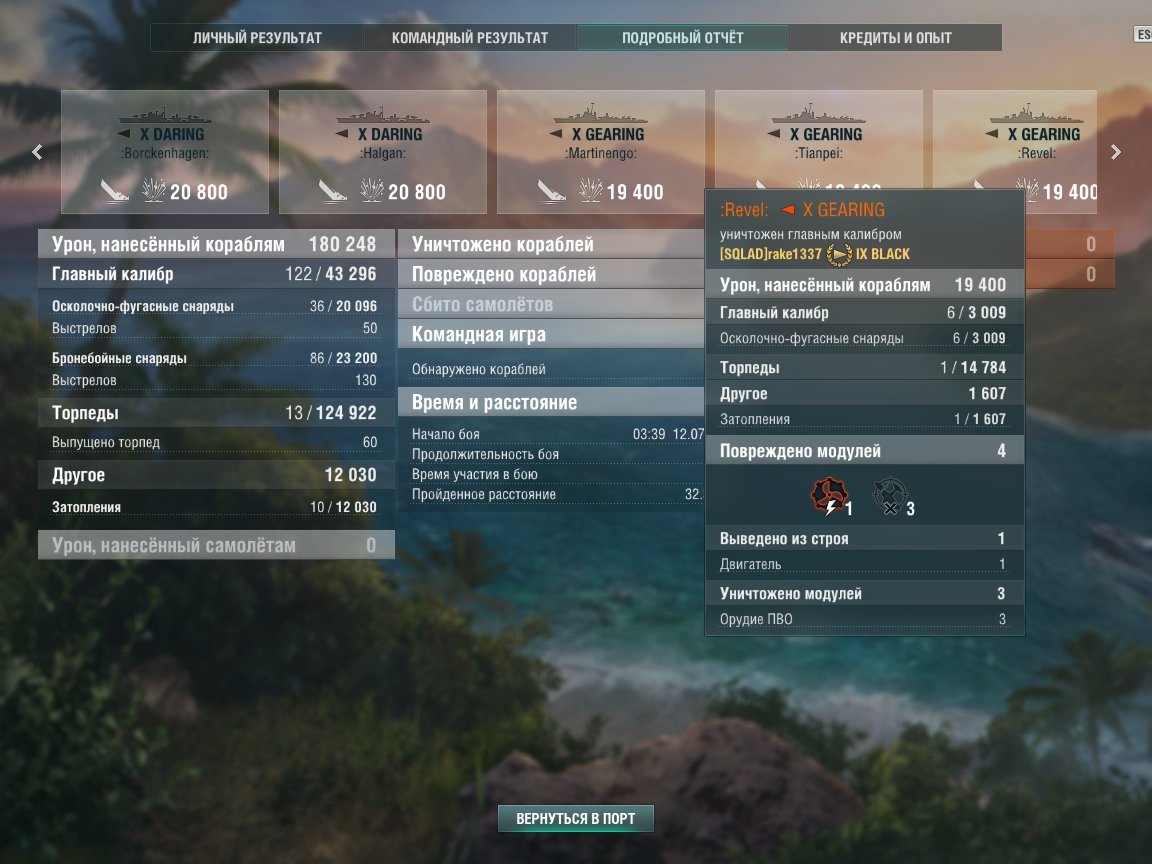
Task: Expand the Торпеды damage section
Action: [216, 413]
